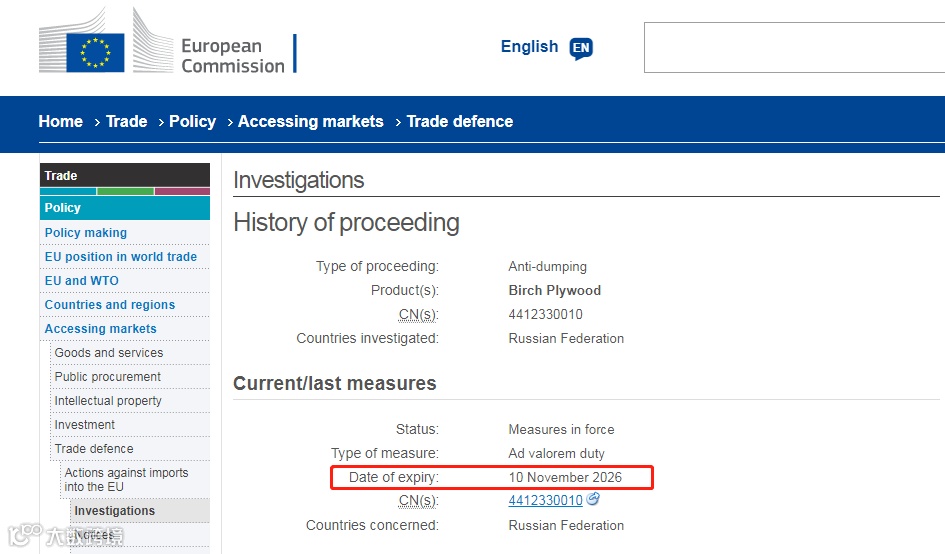945x554 pixels.
Task: Select Policy in the breadcrumb bar
Action: pyautogui.click(x=192, y=121)
